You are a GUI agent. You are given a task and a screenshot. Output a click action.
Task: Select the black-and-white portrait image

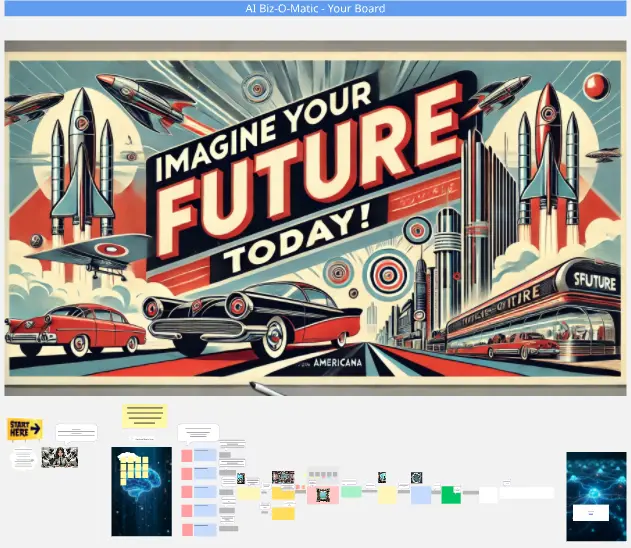click(59, 458)
